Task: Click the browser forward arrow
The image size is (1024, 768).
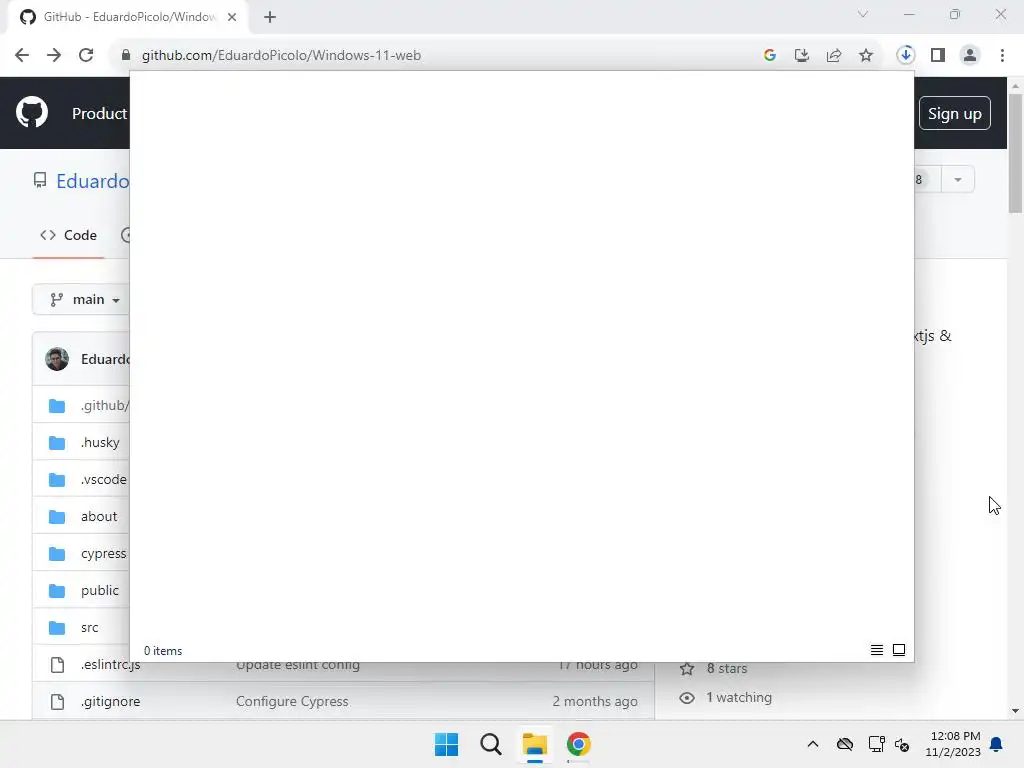Action: 54,56
